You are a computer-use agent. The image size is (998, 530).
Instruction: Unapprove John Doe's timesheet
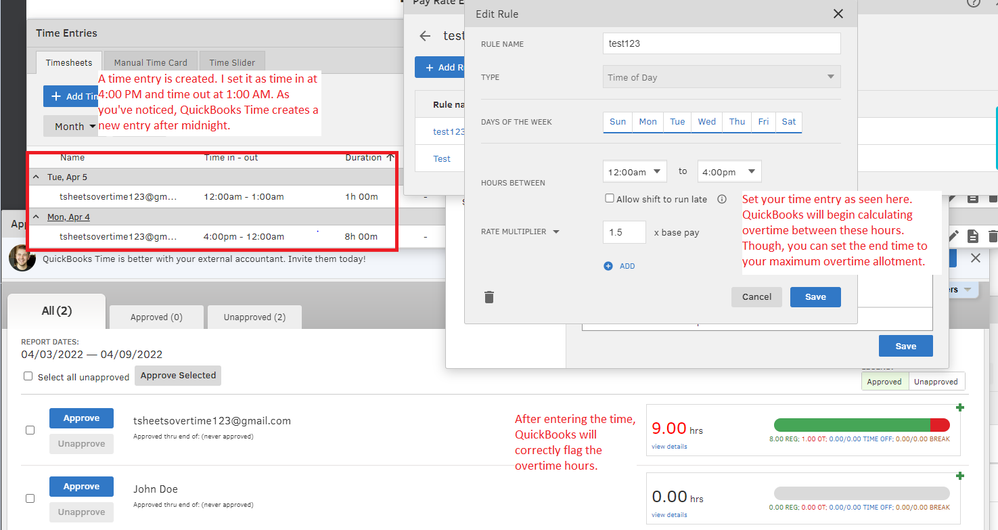point(81,512)
